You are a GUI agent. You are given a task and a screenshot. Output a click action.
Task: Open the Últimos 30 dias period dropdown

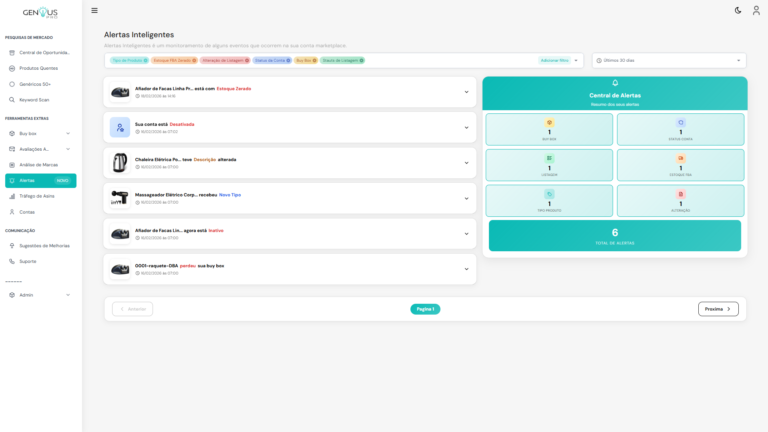[x=668, y=60]
